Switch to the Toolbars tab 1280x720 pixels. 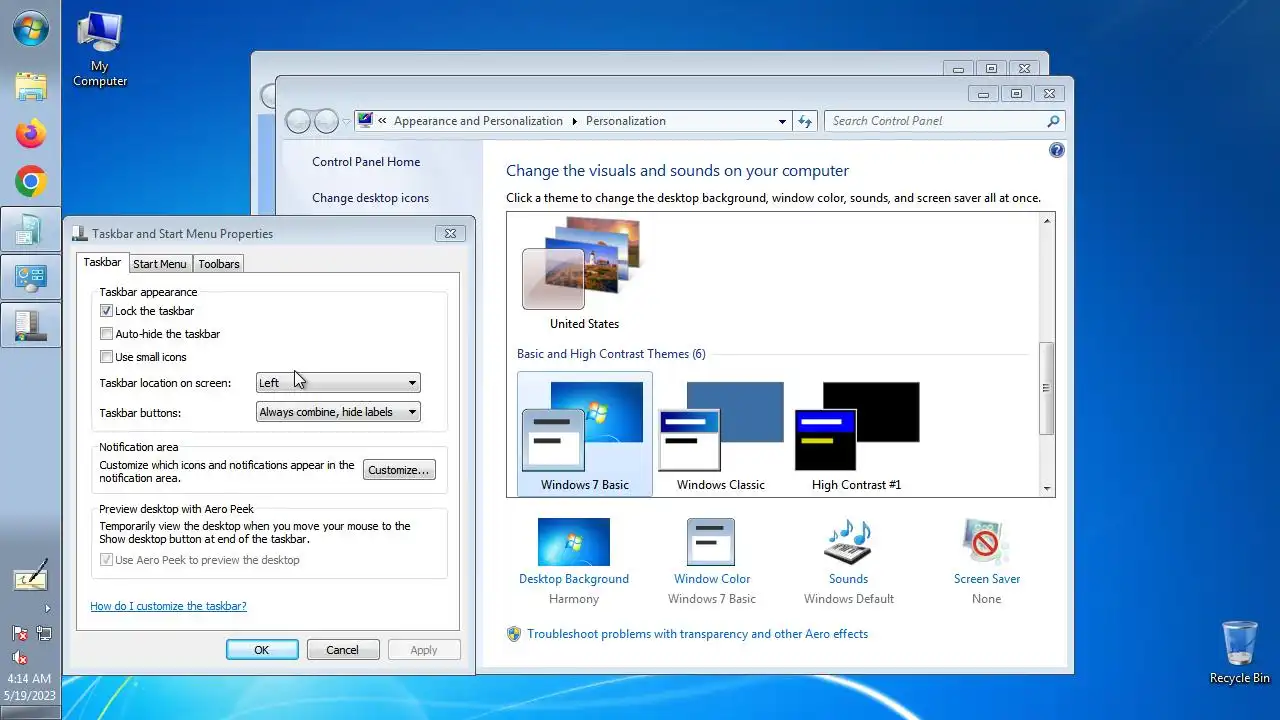coord(218,264)
